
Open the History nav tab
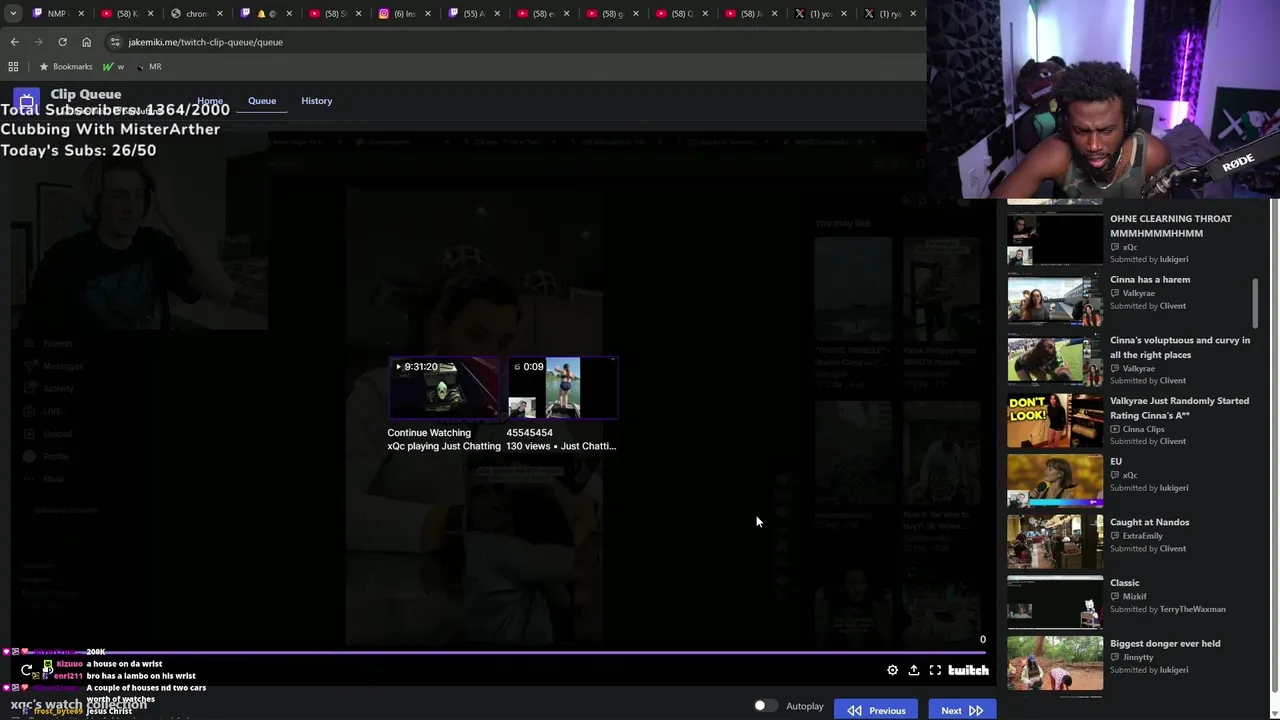[x=317, y=101]
